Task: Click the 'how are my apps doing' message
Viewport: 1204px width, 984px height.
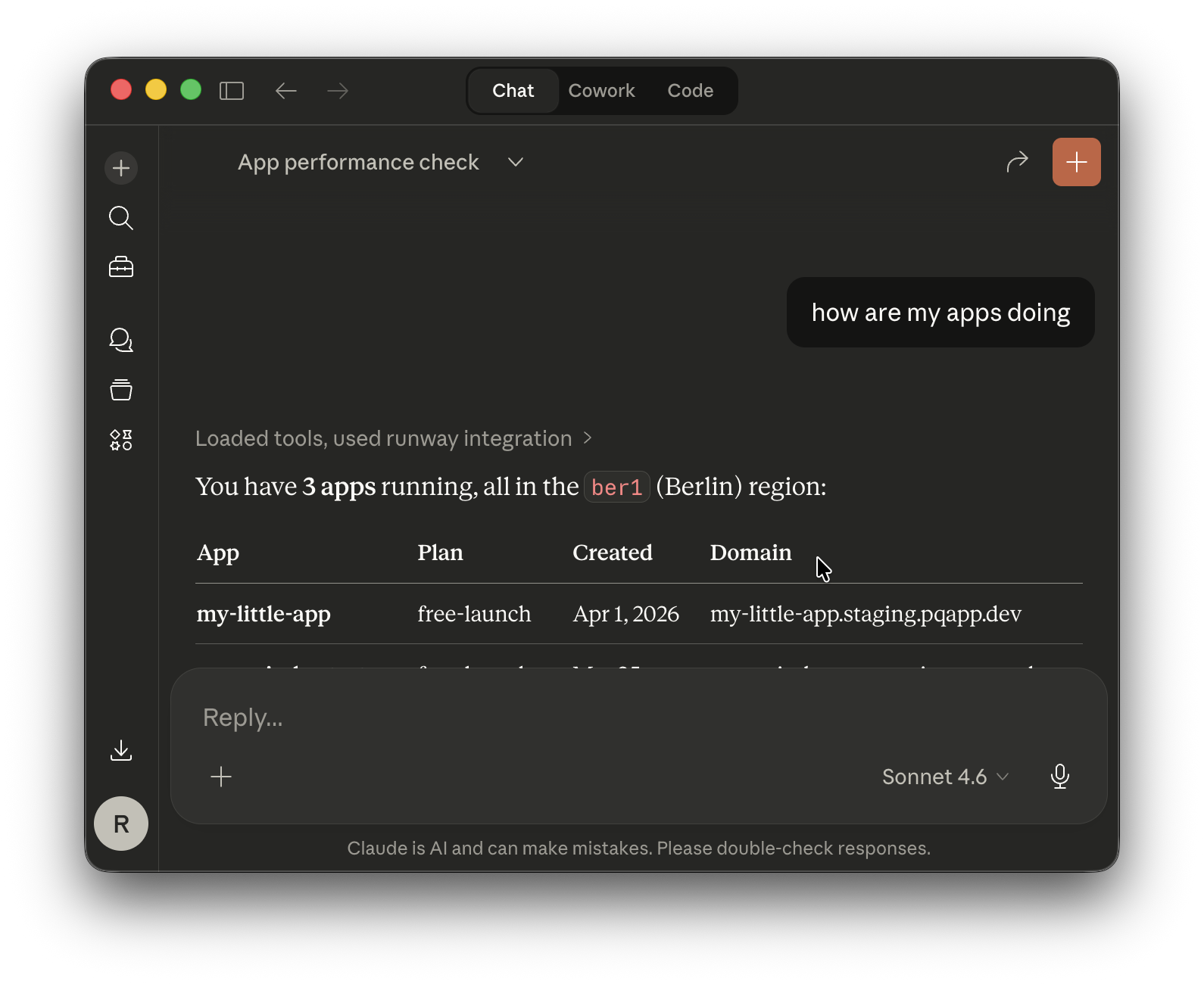Action: coord(940,313)
